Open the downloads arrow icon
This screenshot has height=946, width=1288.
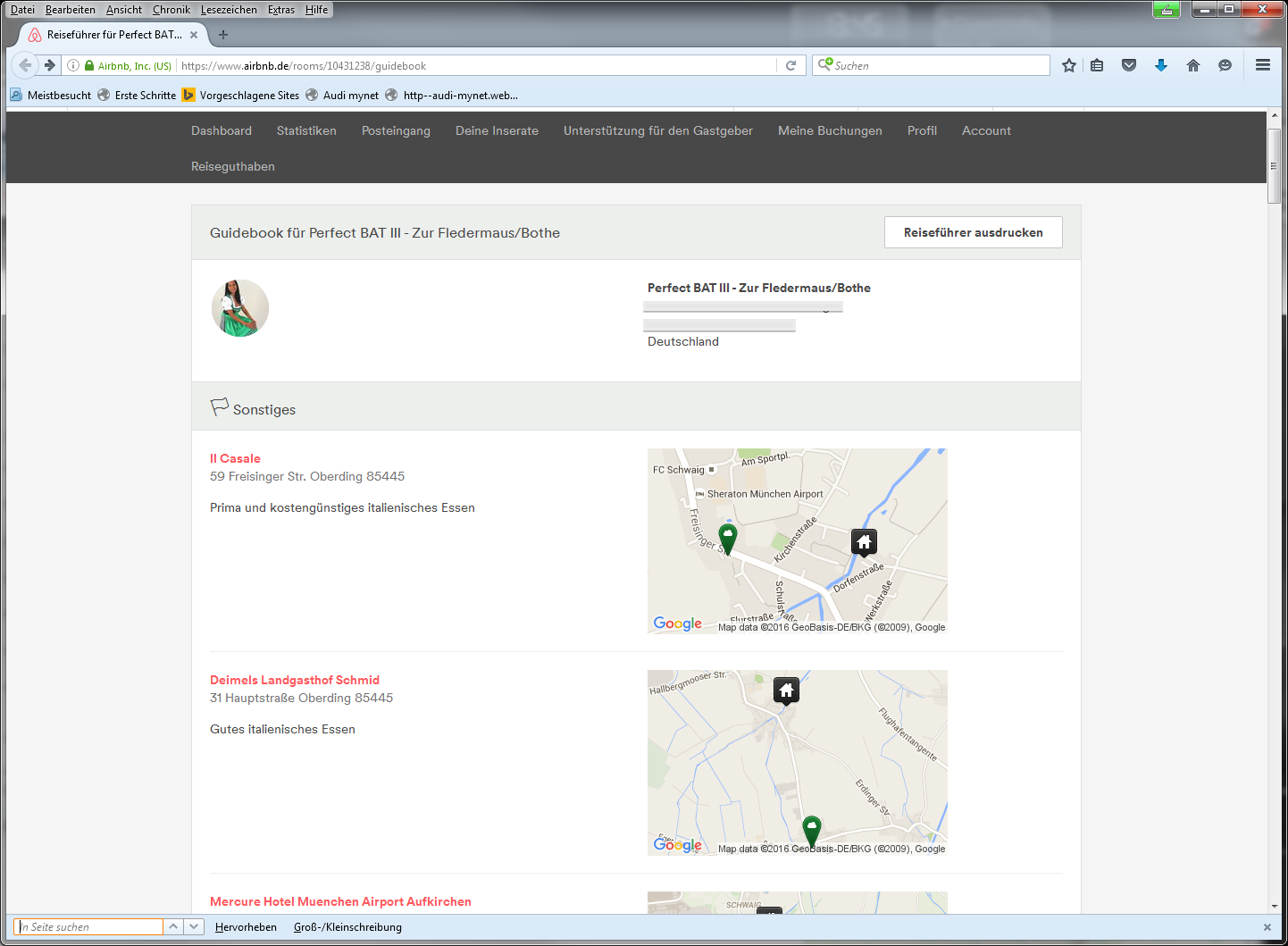(1161, 65)
